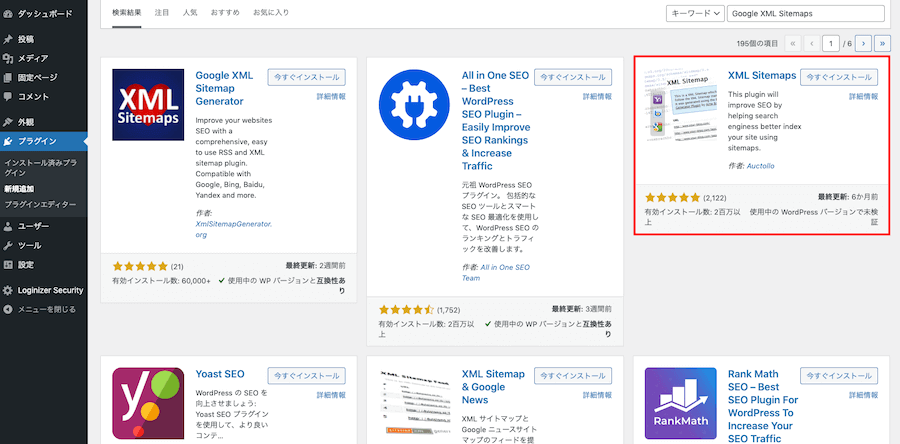Click the All in One SEO title link
The height and width of the screenshot is (444, 900).
(496, 120)
